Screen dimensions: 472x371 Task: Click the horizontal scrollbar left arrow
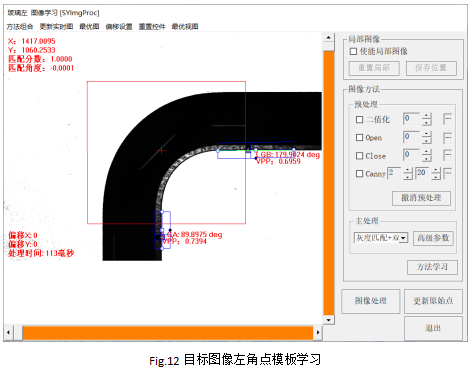(8, 332)
